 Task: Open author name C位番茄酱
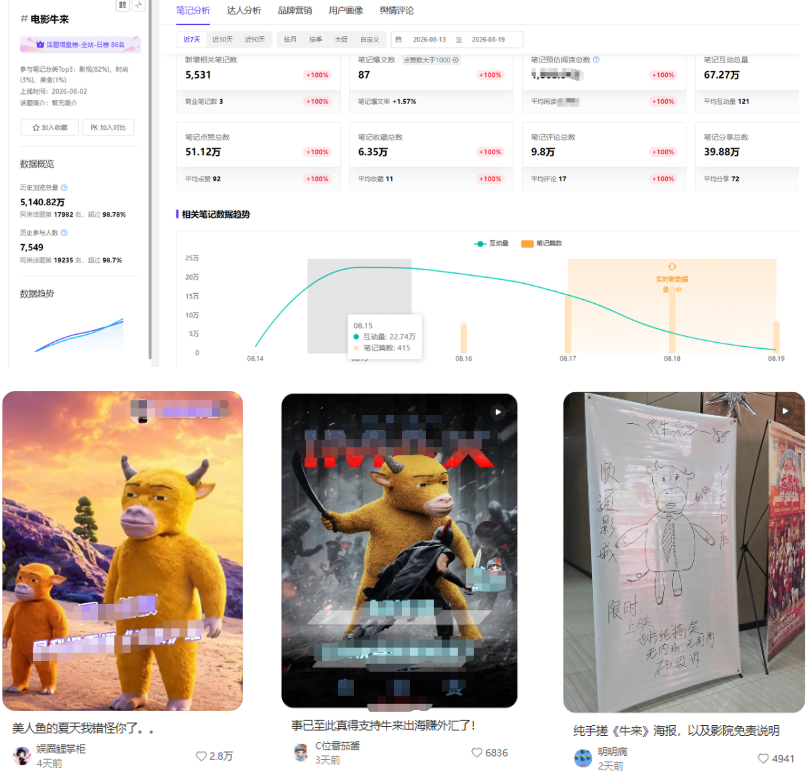coord(337,746)
